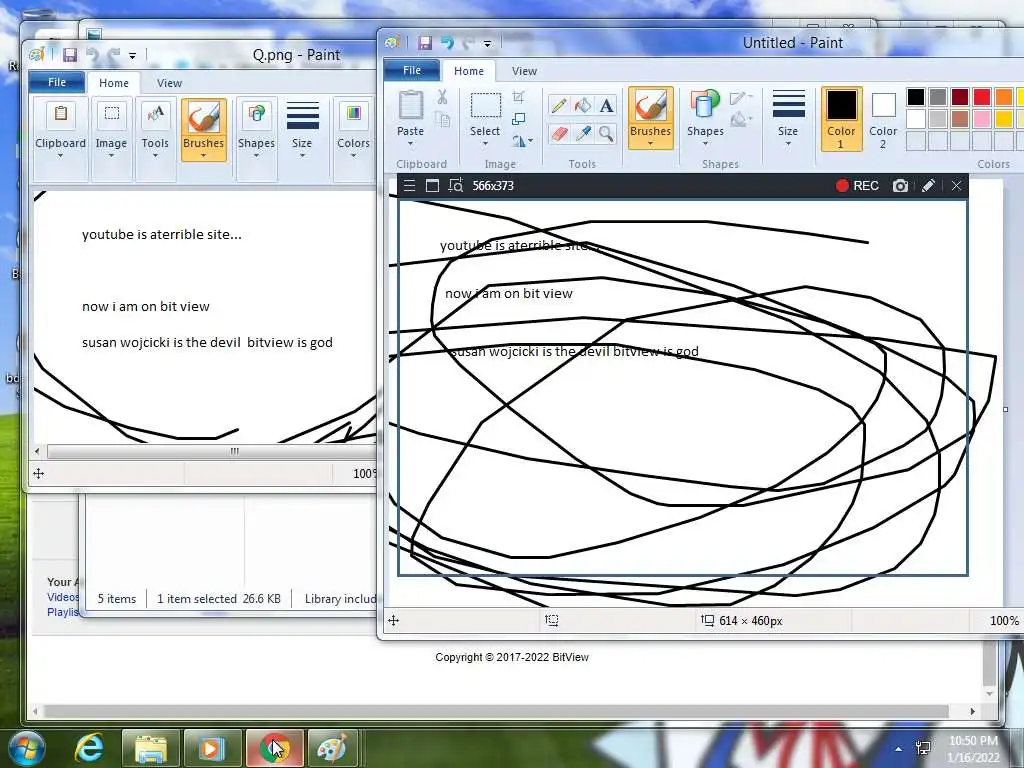Click the recorder pencil draw icon
The width and height of the screenshot is (1024, 768).
click(x=928, y=185)
